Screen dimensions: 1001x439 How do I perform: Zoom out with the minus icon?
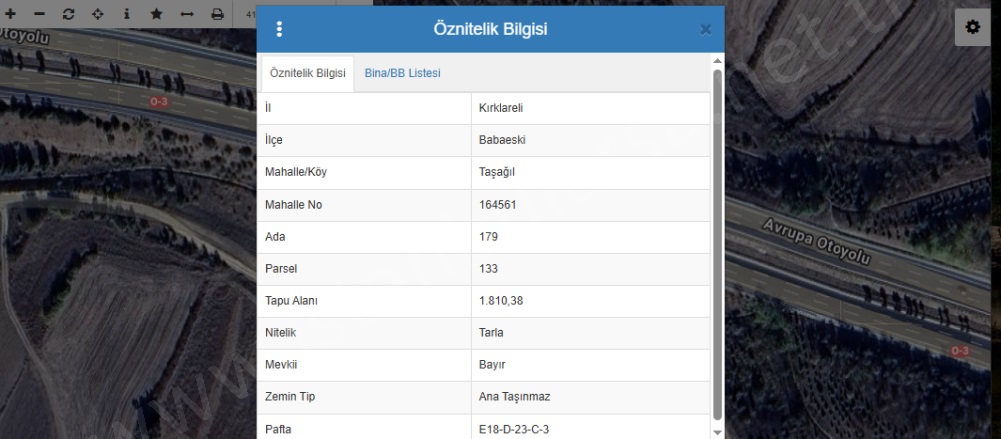pyautogui.click(x=40, y=14)
